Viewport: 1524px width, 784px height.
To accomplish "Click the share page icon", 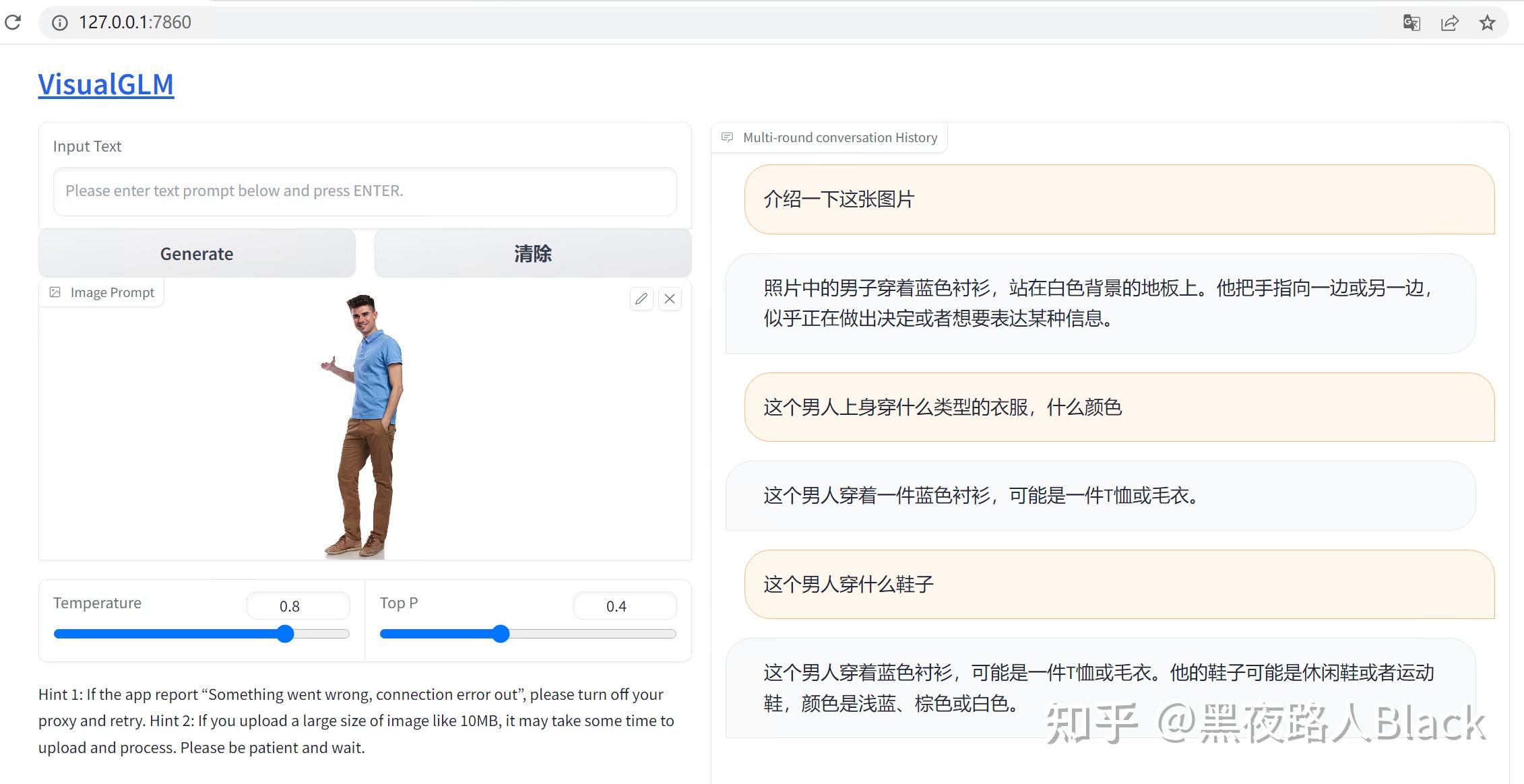I will (x=1449, y=23).
